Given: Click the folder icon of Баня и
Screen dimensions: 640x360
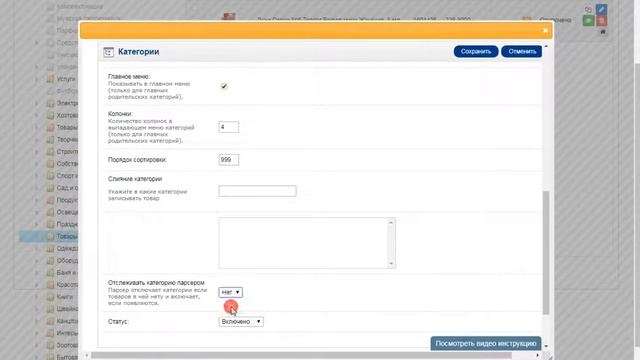Looking at the screenshot, I should pos(50,272).
